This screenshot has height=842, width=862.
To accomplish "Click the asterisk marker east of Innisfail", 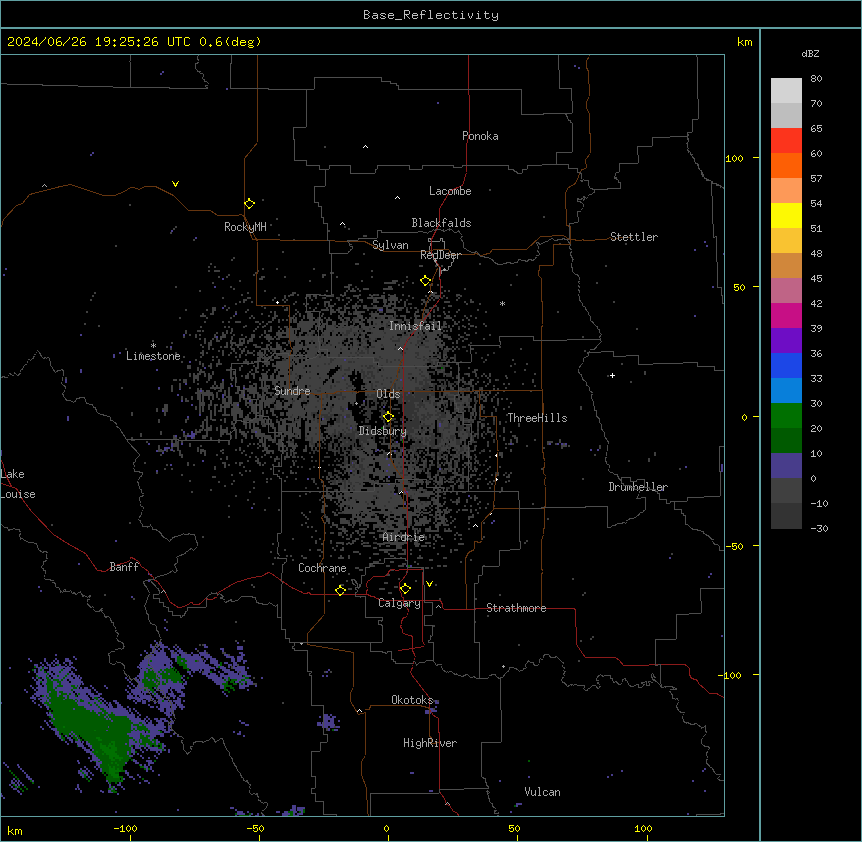I will click(502, 303).
